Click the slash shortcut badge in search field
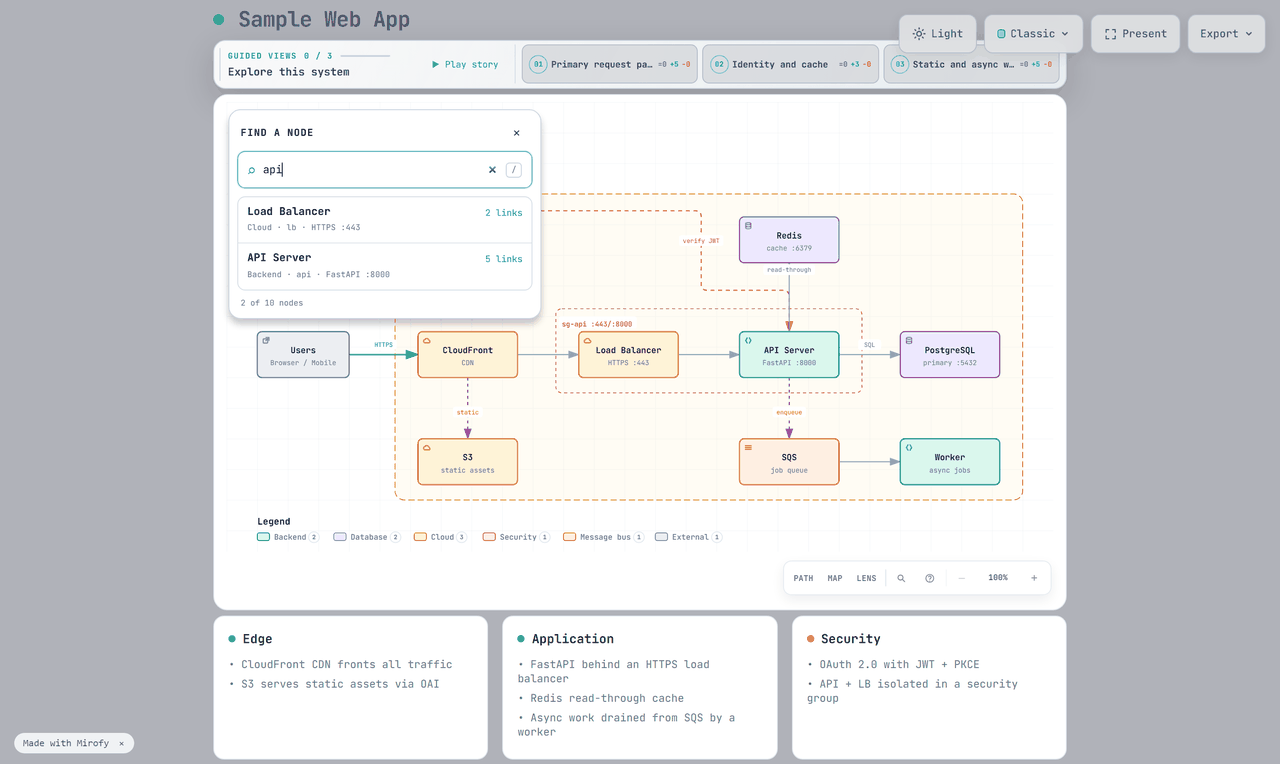Viewport: 1280px width, 764px height. tap(514, 170)
